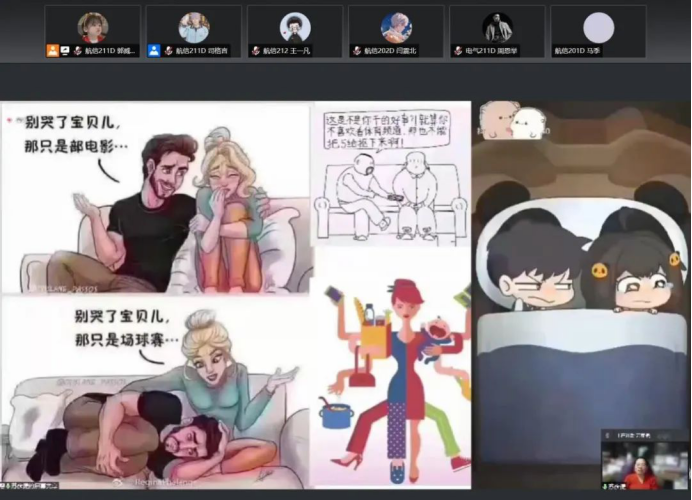This screenshot has width=692, height=500.
Task: Select the avatar of 航信212 王一凡
Action: coord(295,27)
